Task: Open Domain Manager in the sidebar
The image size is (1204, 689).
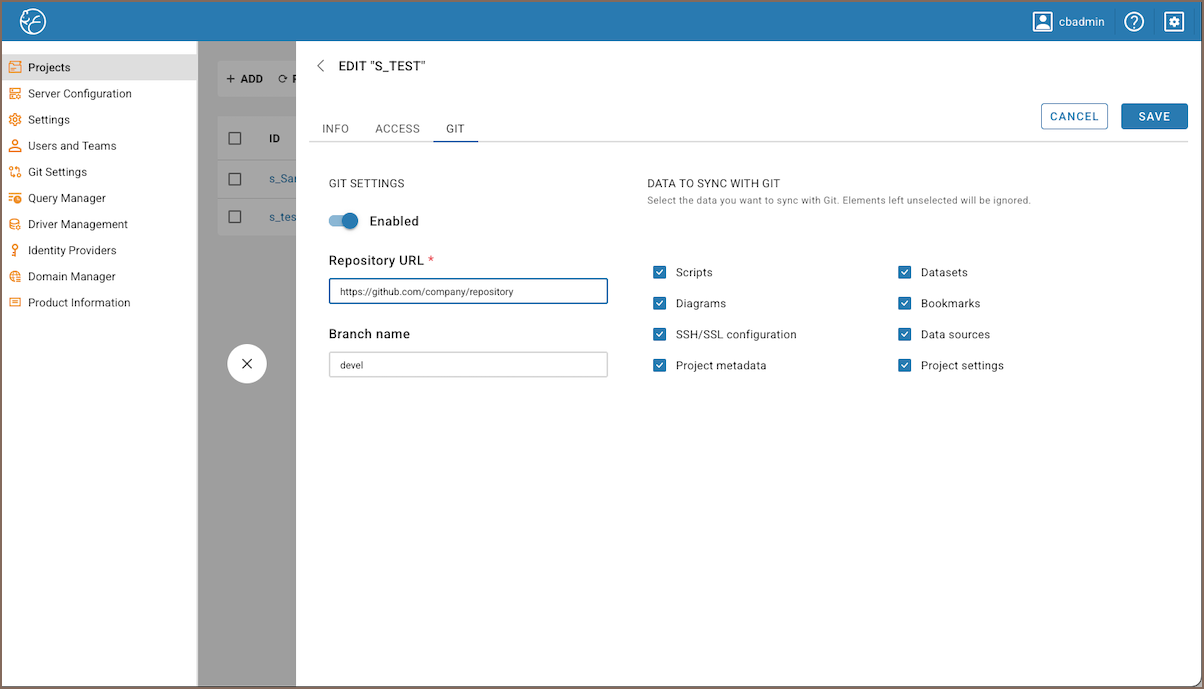Action: pyautogui.click(x=71, y=276)
